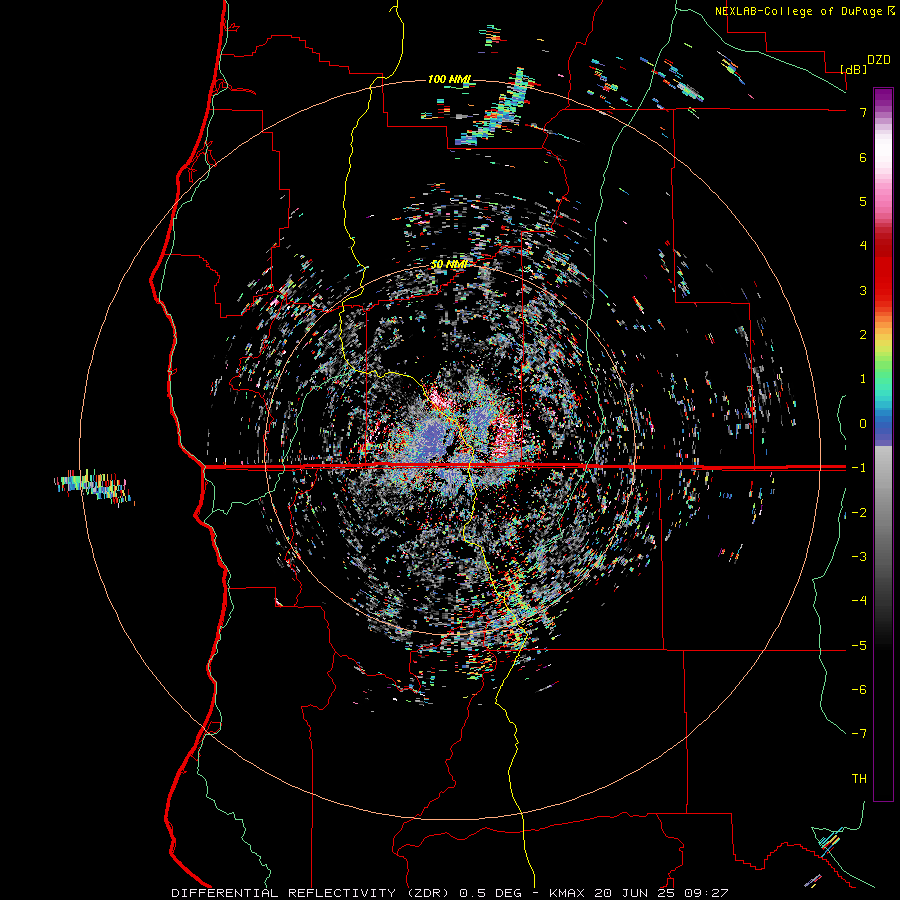This screenshot has height=900, width=900.
Task: Click the 7 value on color scale
Action: 863,112
